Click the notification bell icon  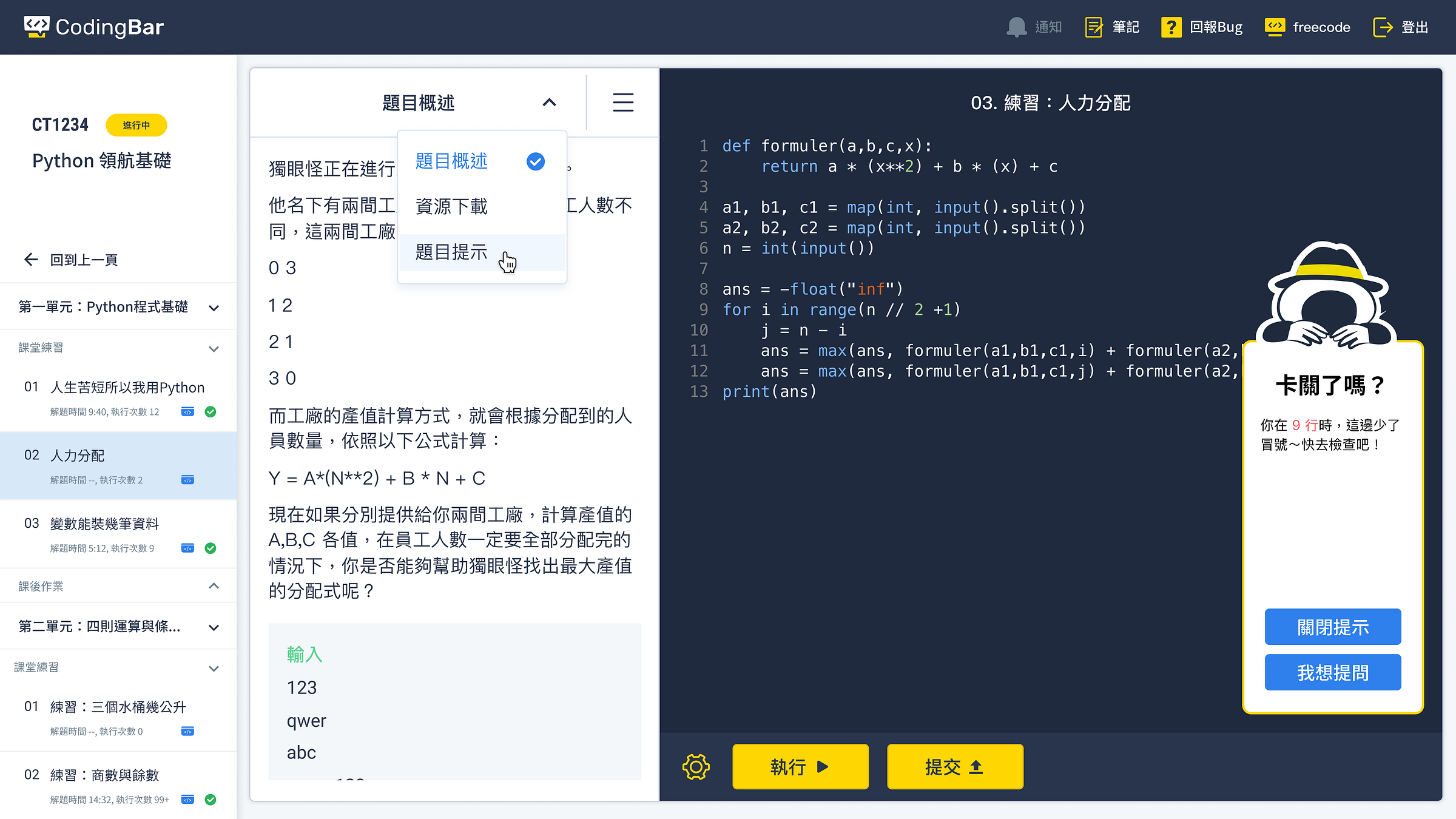1016,27
